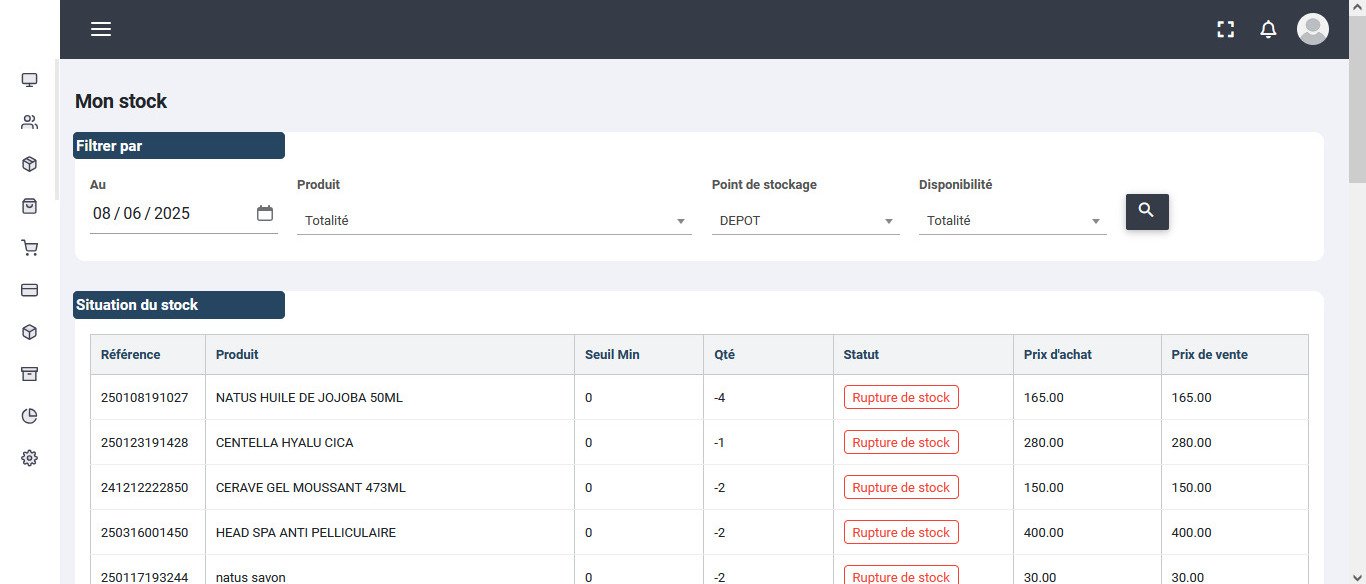Click the shopping bag icon in the sidebar
This screenshot has height=584, width=1366.
30,206
